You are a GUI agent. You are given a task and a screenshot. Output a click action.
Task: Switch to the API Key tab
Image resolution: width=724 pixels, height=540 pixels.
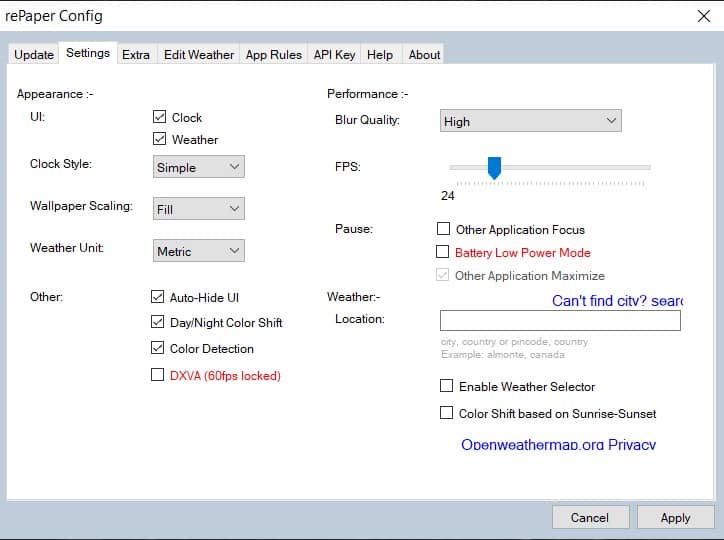pos(334,54)
